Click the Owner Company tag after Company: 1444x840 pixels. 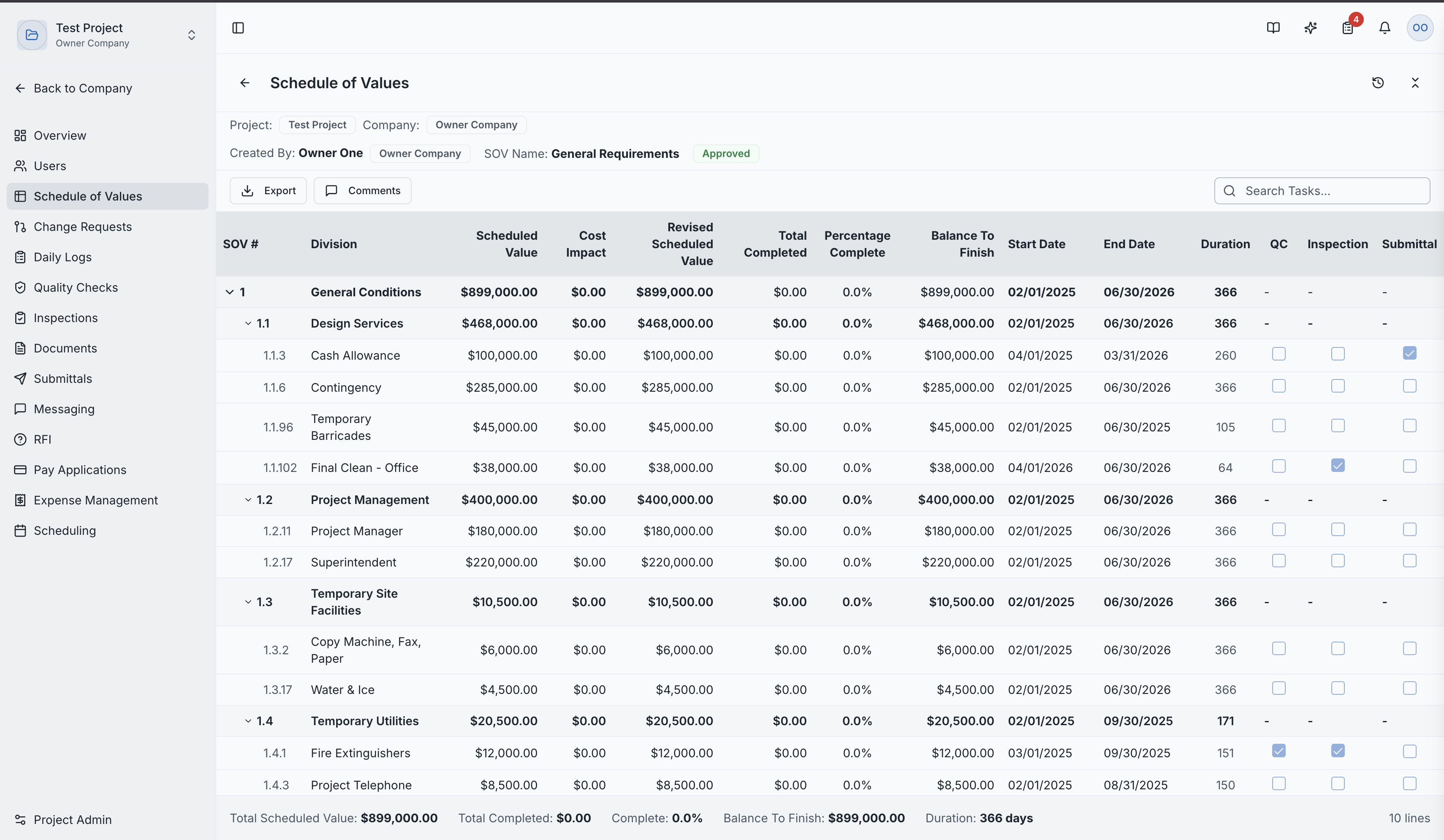(476, 125)
